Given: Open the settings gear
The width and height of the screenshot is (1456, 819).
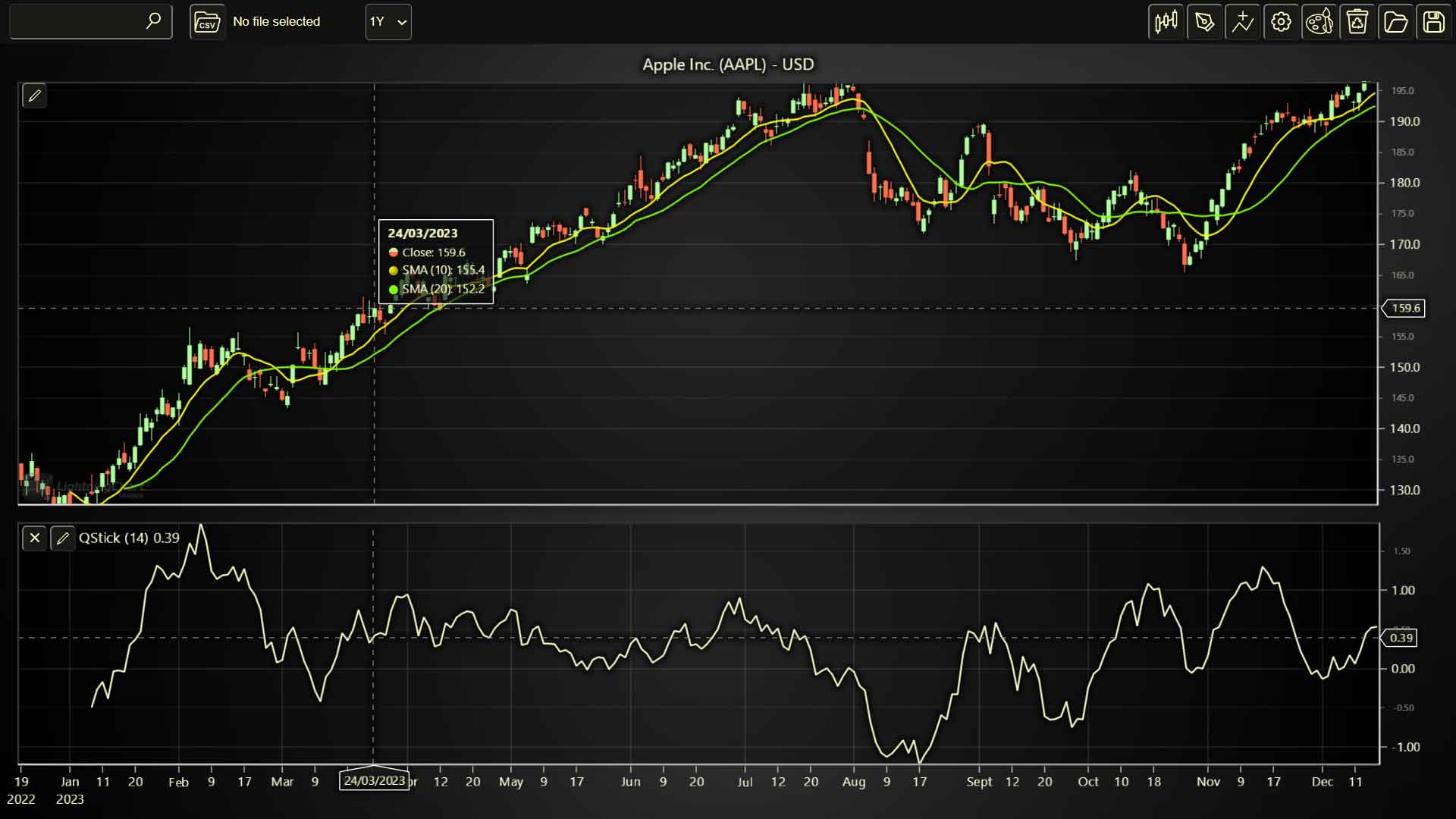Looking at the screenshot, I should tap(1281, 22).
